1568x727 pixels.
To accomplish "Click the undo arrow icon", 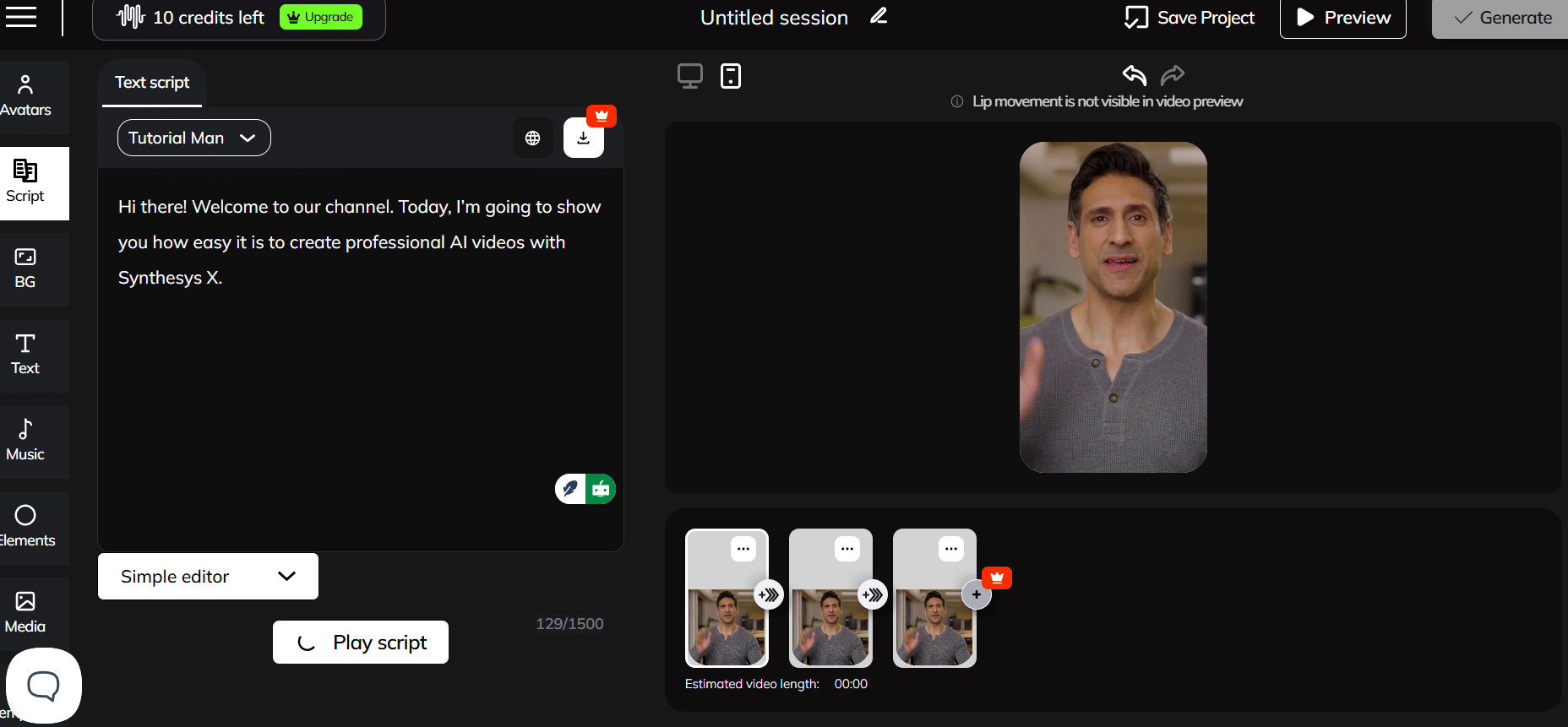I will pos(1134,75).
